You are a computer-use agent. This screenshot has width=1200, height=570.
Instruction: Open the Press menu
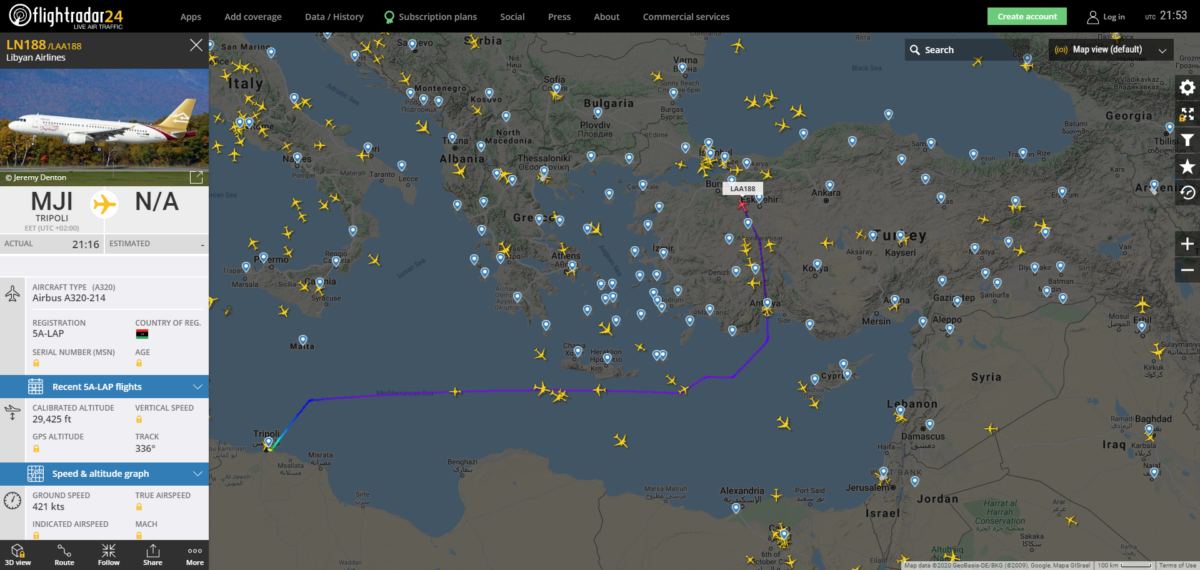point(560,17)
